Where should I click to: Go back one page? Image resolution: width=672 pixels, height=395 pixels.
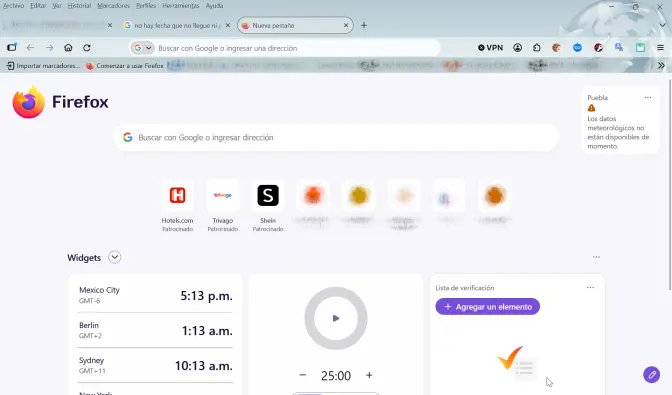tap(30, 48)
